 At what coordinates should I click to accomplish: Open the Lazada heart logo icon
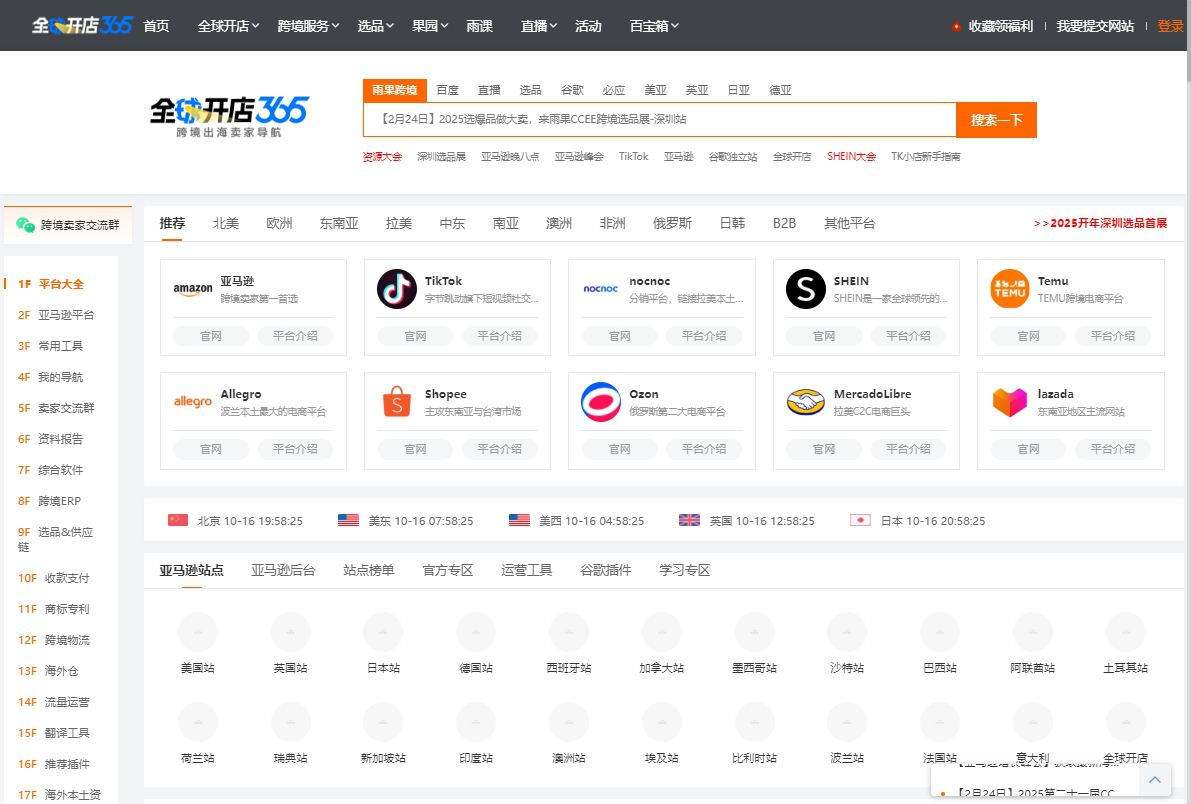coord(1009,402)
